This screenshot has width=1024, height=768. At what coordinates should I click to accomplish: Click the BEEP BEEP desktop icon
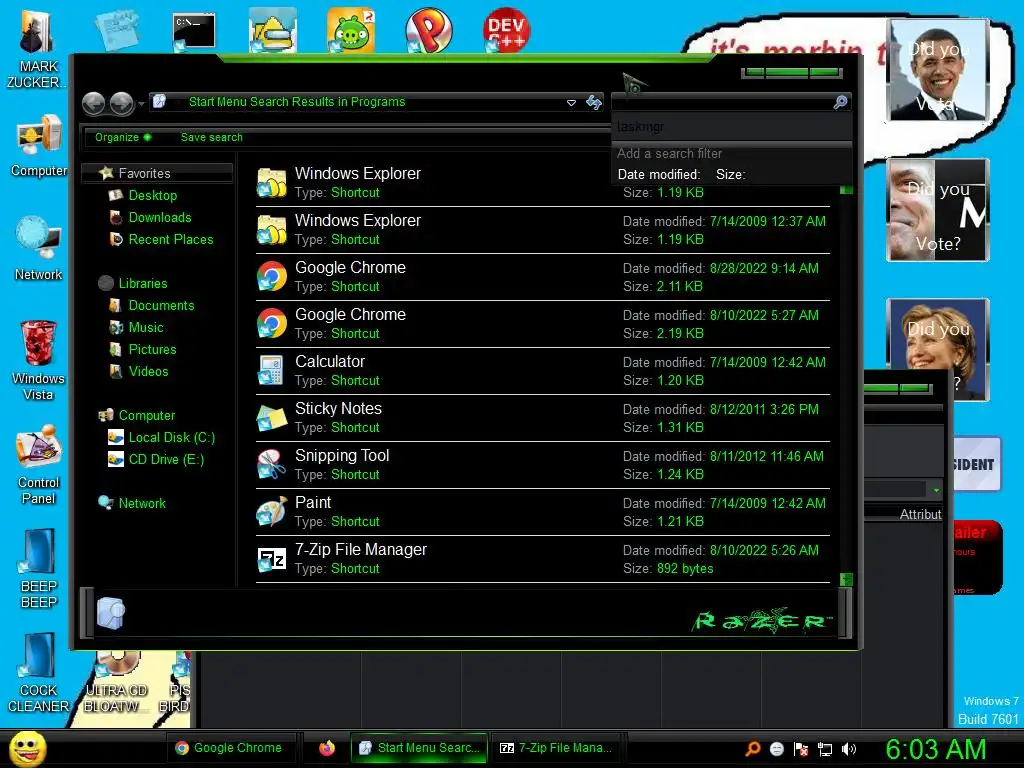pyautogui.click(x=39, y=568)
